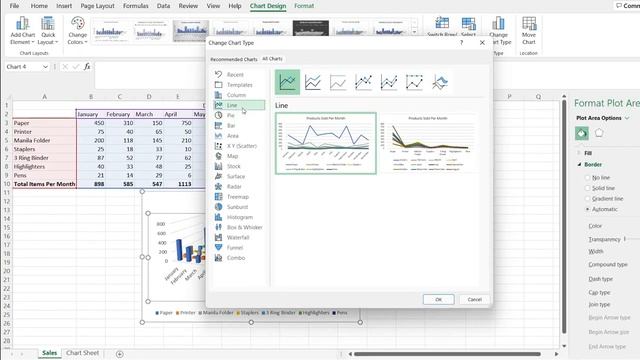Screen dimensions: 640x360
Task: Confirm with the OK button
Action: click(438, 299)
